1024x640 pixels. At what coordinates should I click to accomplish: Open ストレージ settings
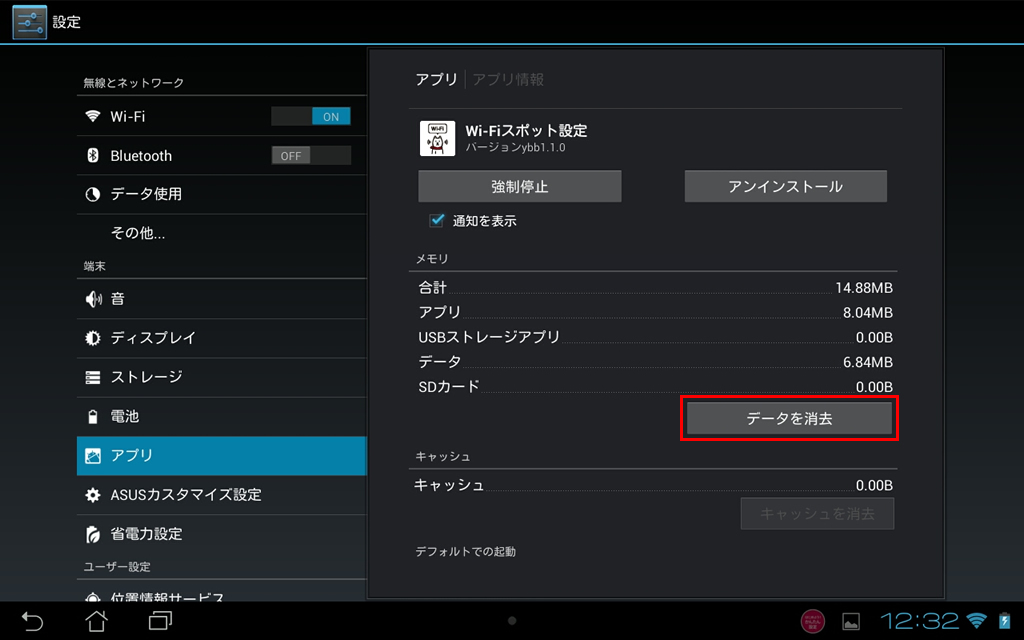[x=221, y=377]
